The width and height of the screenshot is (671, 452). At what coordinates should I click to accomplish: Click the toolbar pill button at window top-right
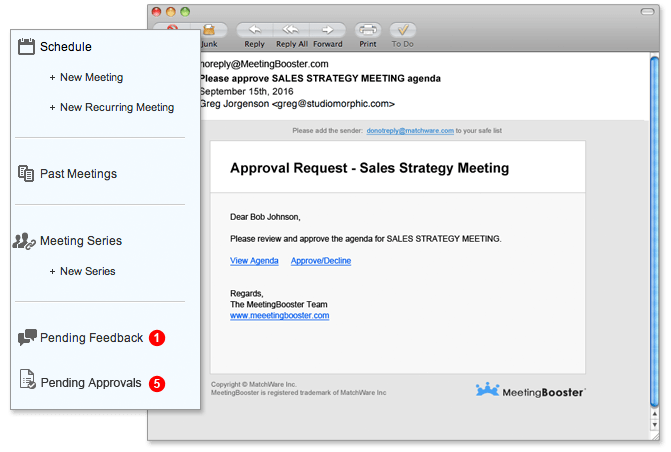click(x=647, y=12)
